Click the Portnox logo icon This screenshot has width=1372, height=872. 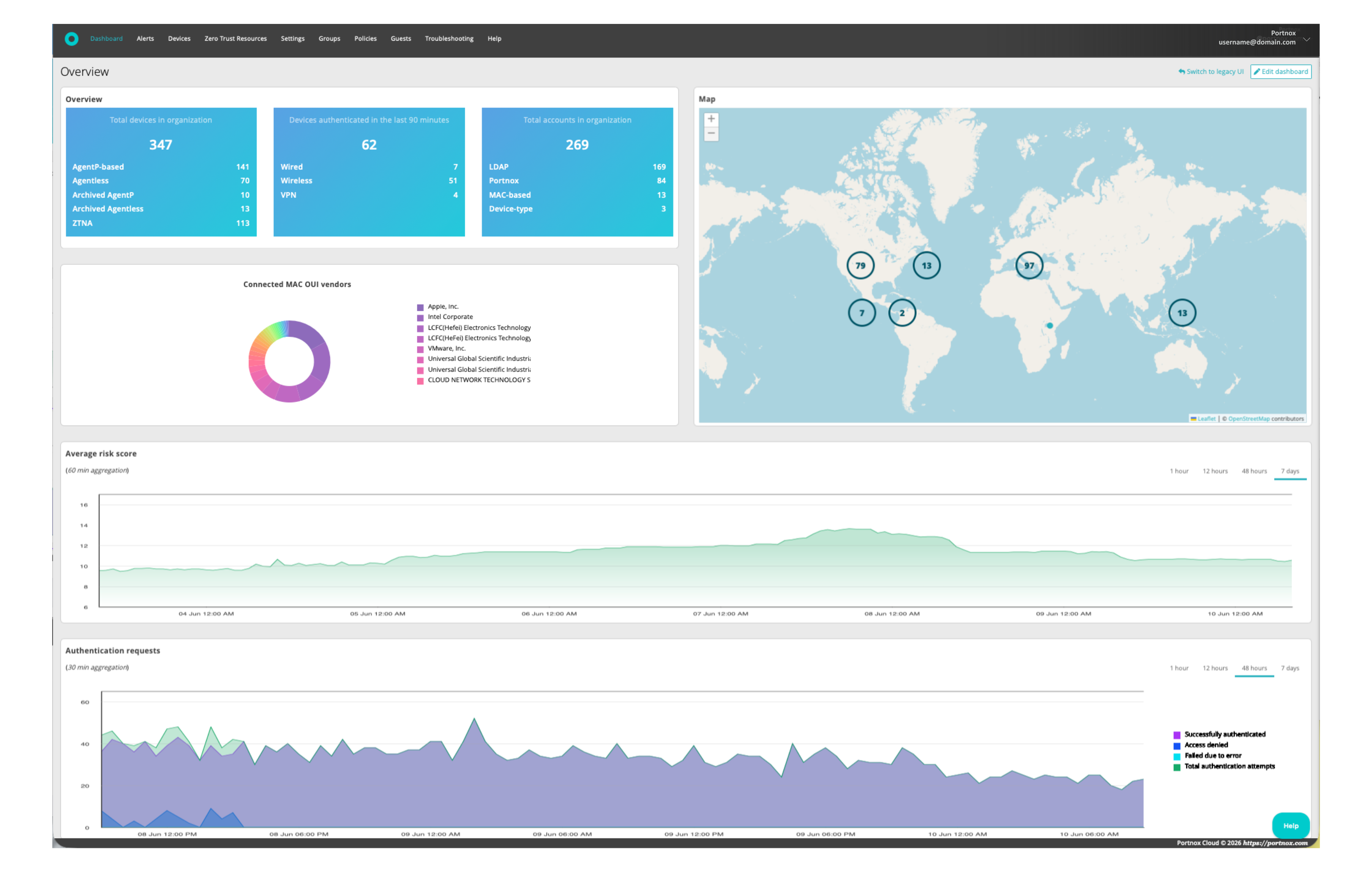[x=71, y=39]
